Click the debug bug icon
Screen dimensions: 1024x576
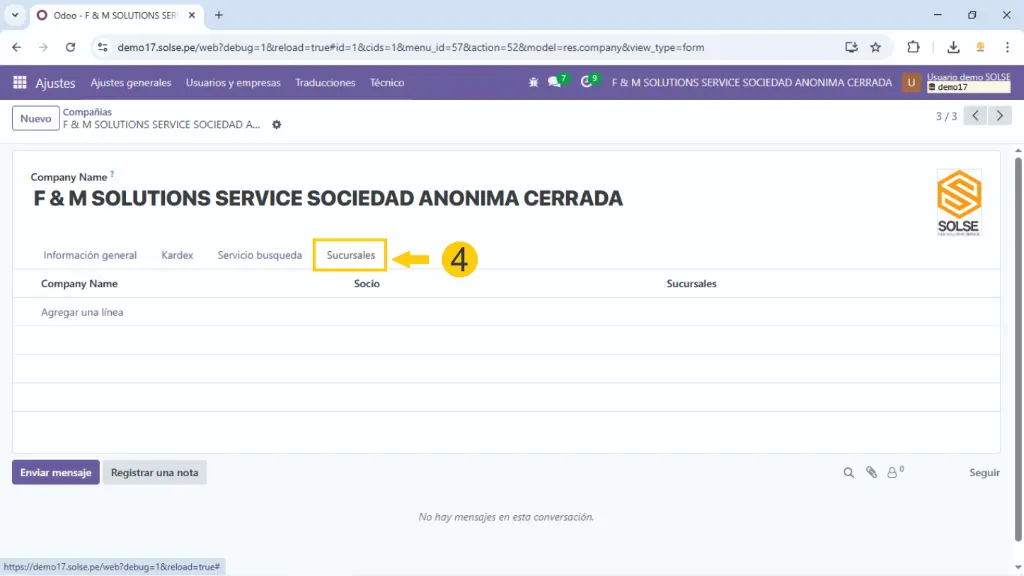[533, 83]
